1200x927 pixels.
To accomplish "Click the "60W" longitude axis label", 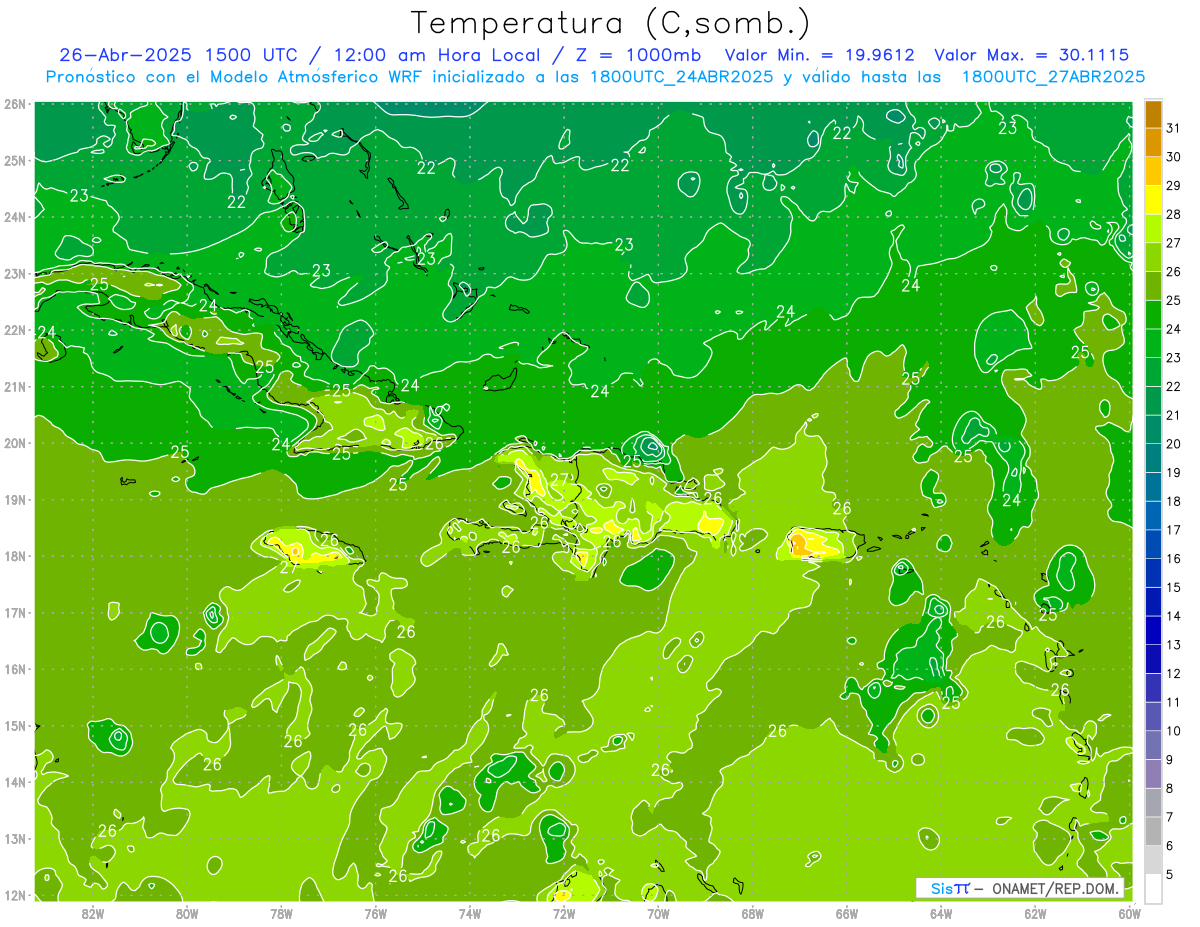I will point(1129,913).
